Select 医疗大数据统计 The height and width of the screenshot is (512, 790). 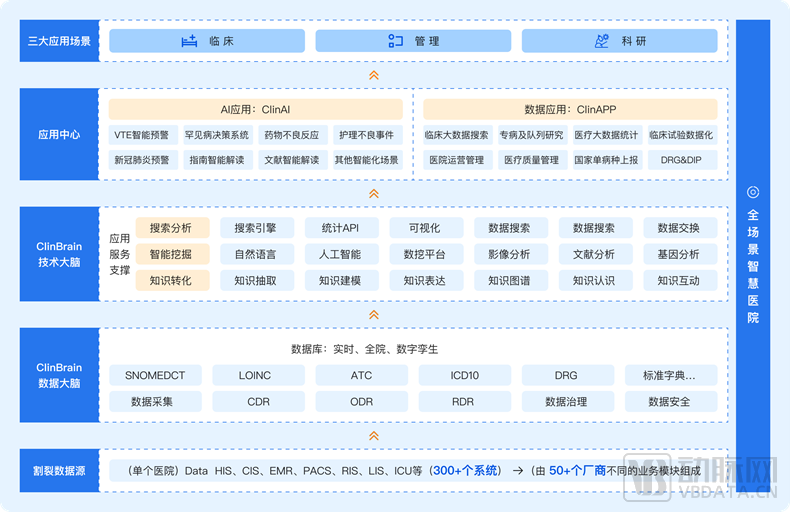608,135
